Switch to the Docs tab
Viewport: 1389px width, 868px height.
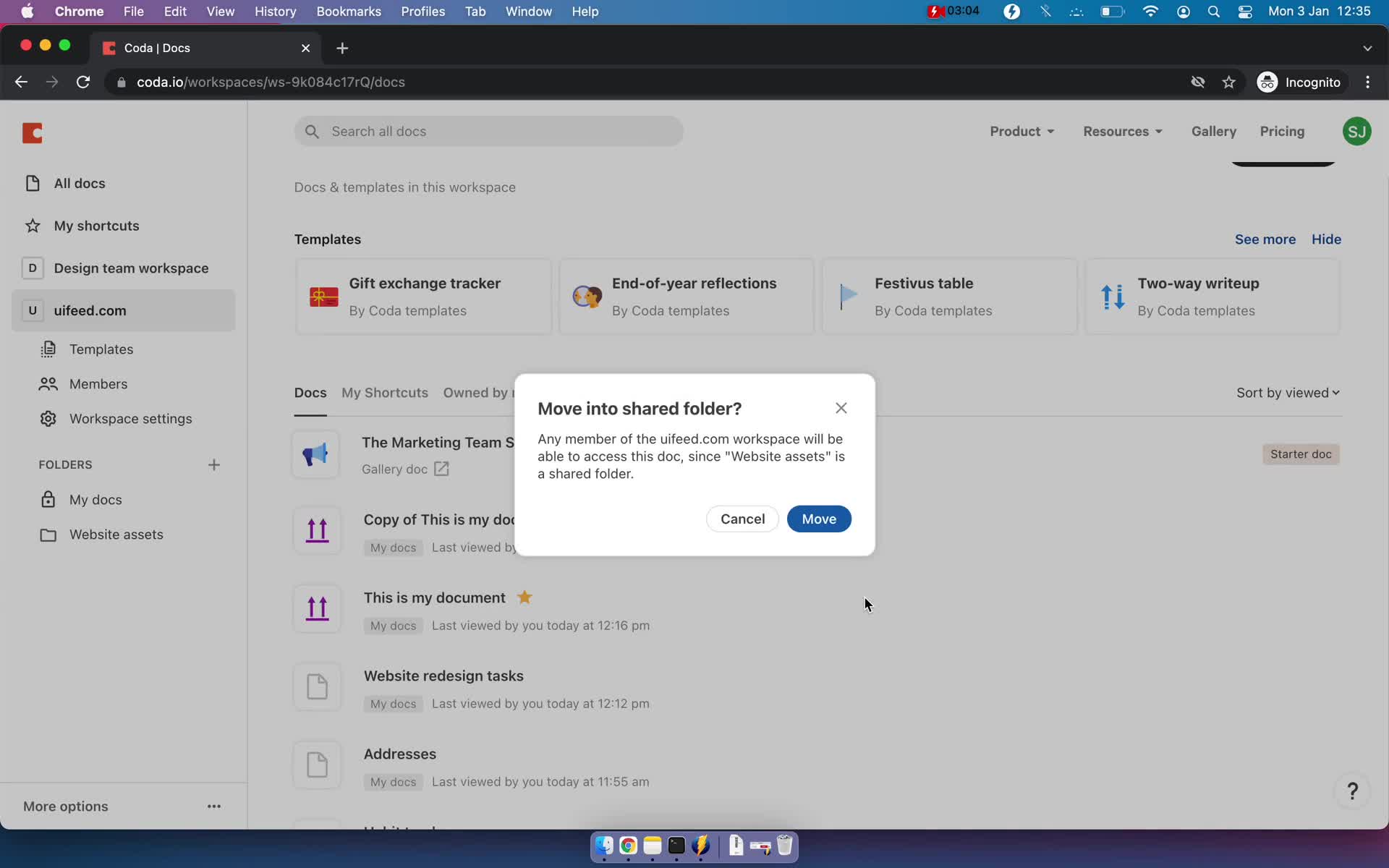tap(310, 393)
